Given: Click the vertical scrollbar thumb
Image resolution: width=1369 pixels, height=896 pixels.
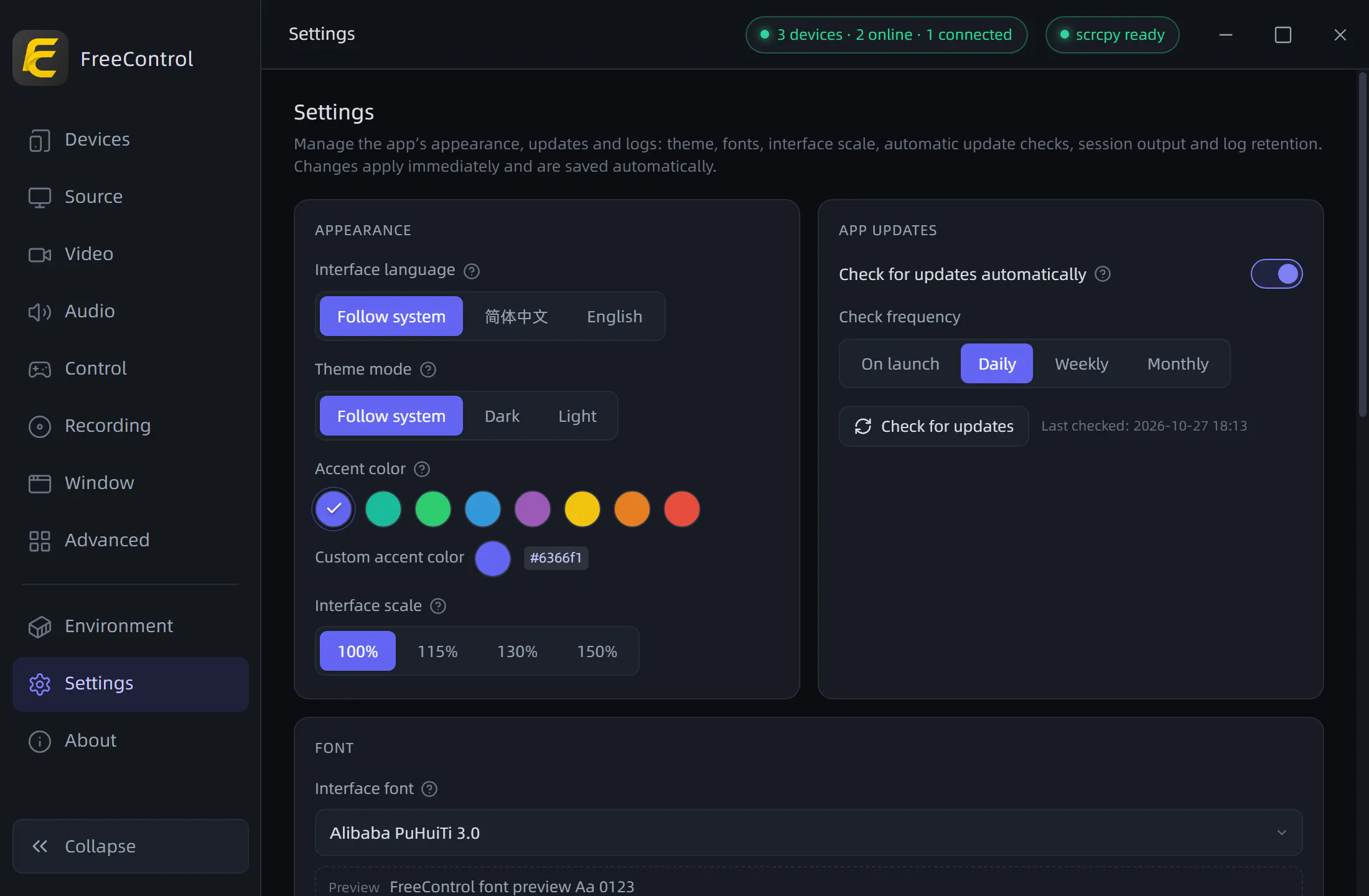Looking at the screenshot, I should point(1362,245).
